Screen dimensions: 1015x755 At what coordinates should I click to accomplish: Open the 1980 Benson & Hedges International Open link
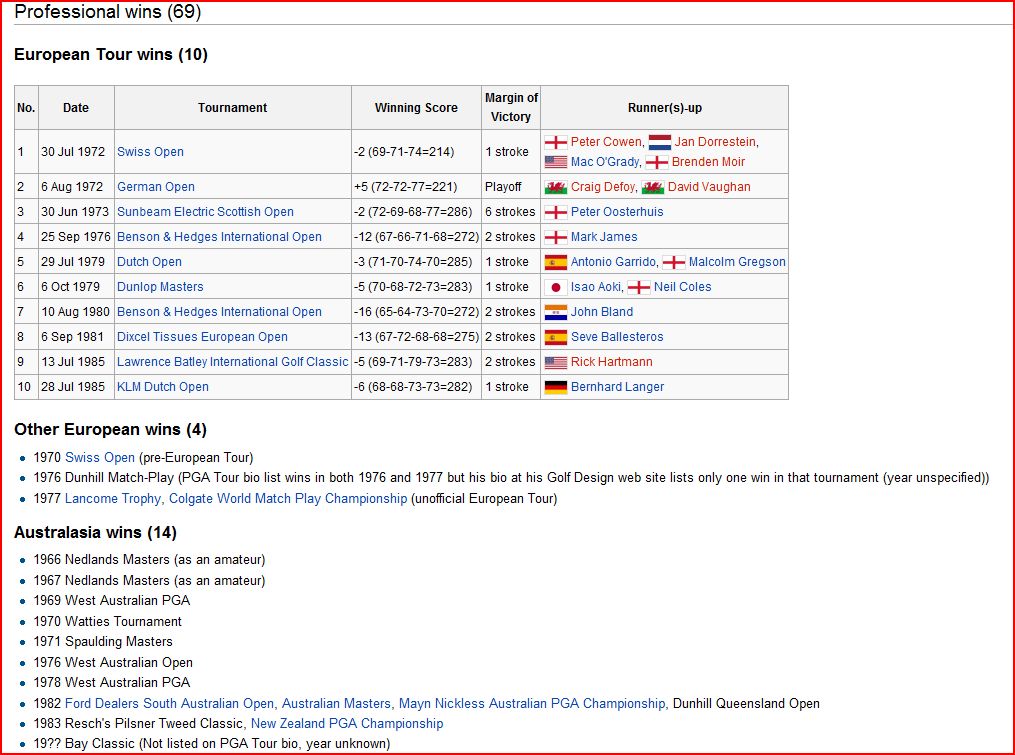point(219,312)
